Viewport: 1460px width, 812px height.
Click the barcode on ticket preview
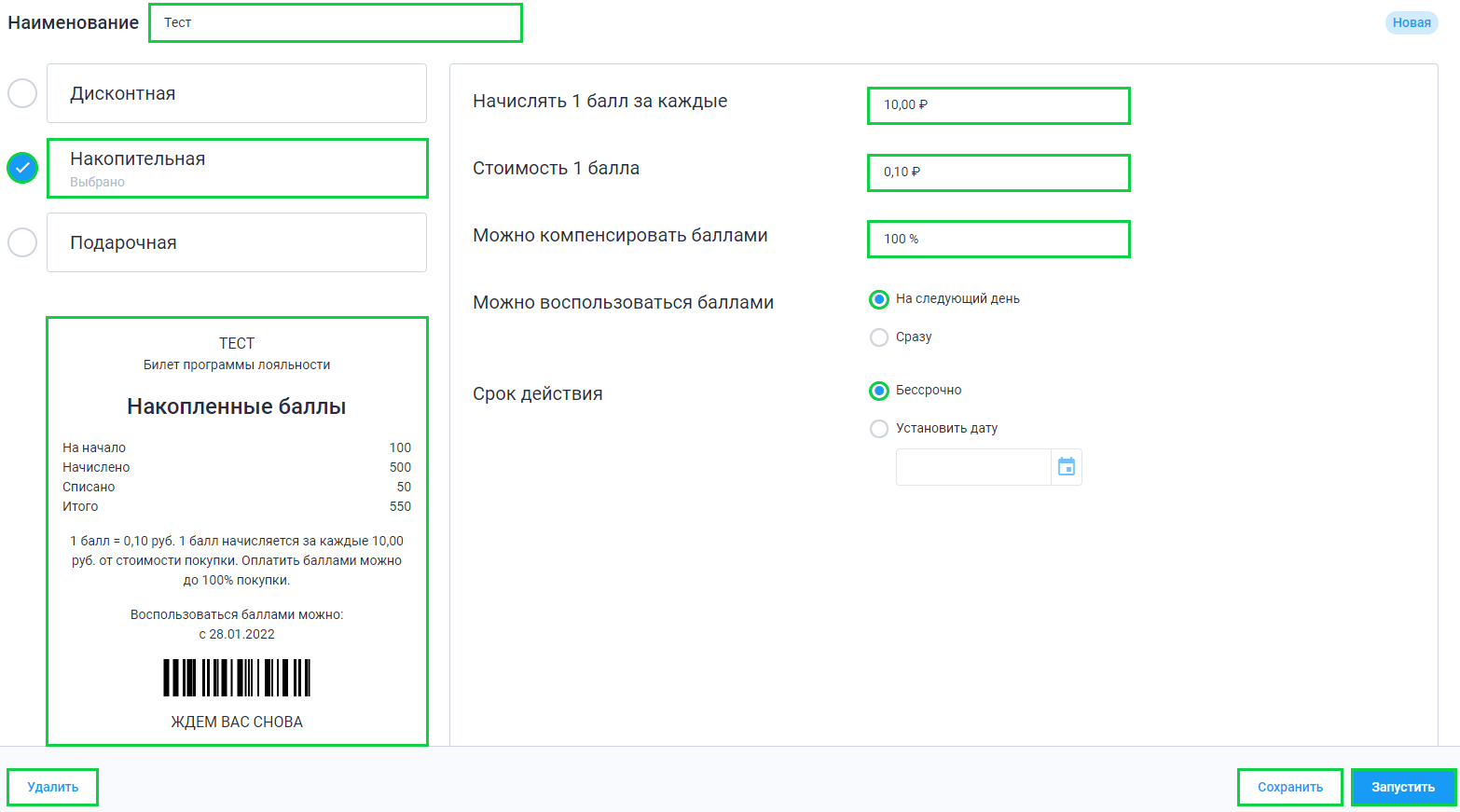click(237, 678)
